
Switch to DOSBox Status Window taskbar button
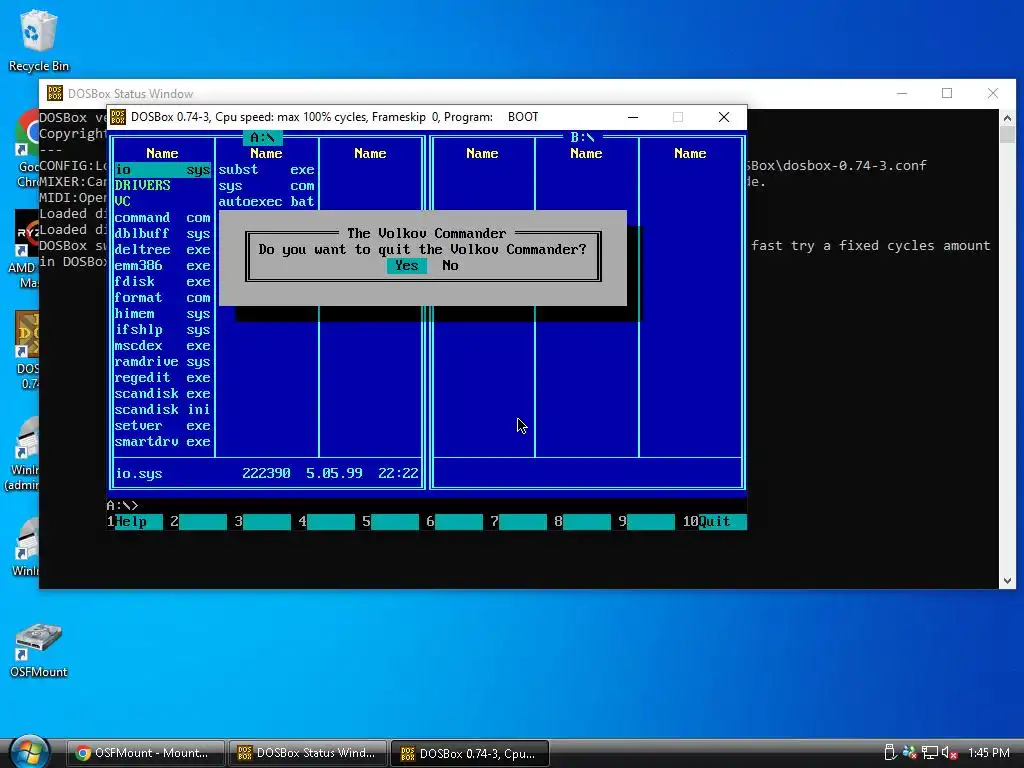click(307, 753)
